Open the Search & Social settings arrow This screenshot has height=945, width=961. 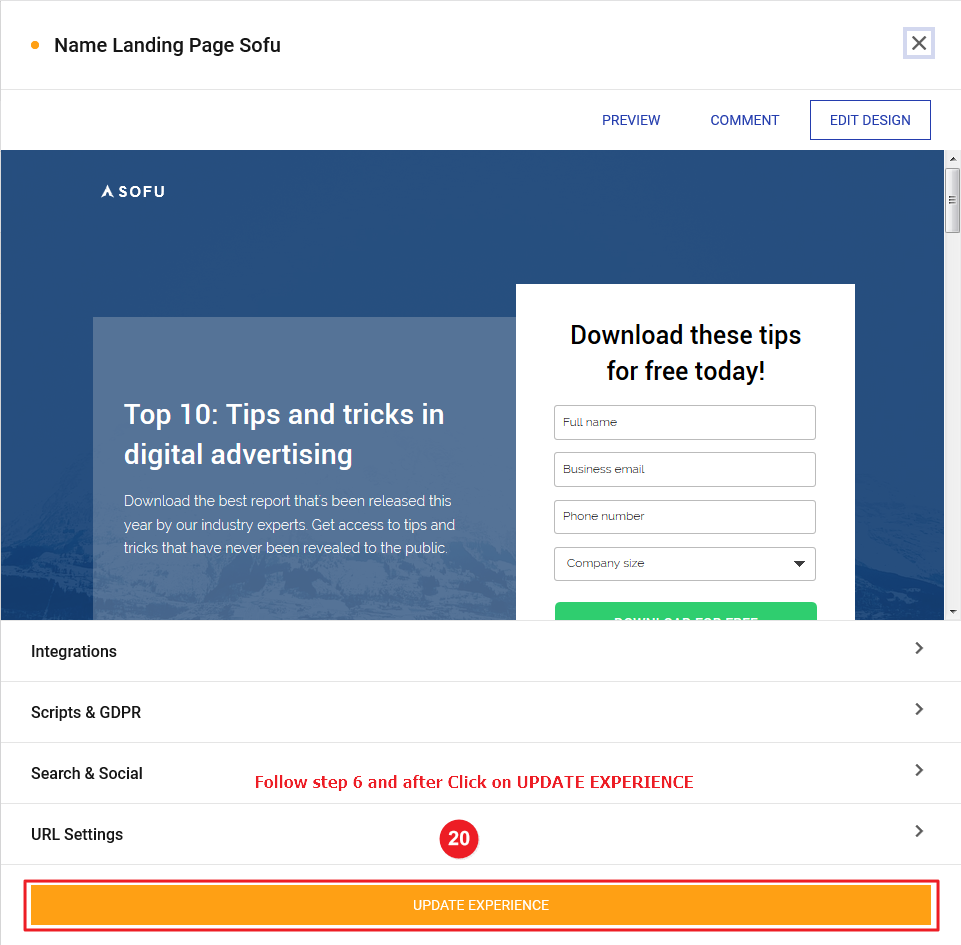tap(919, 771)
